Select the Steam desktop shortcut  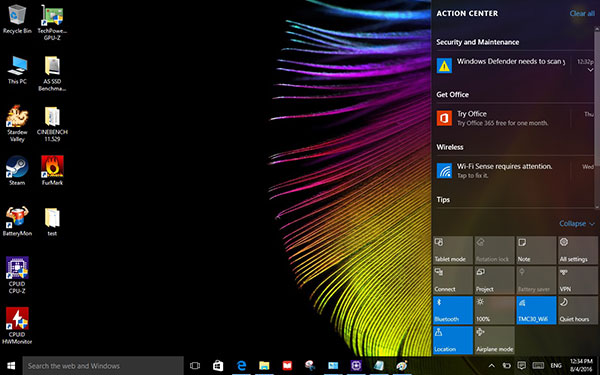[17, 171]
